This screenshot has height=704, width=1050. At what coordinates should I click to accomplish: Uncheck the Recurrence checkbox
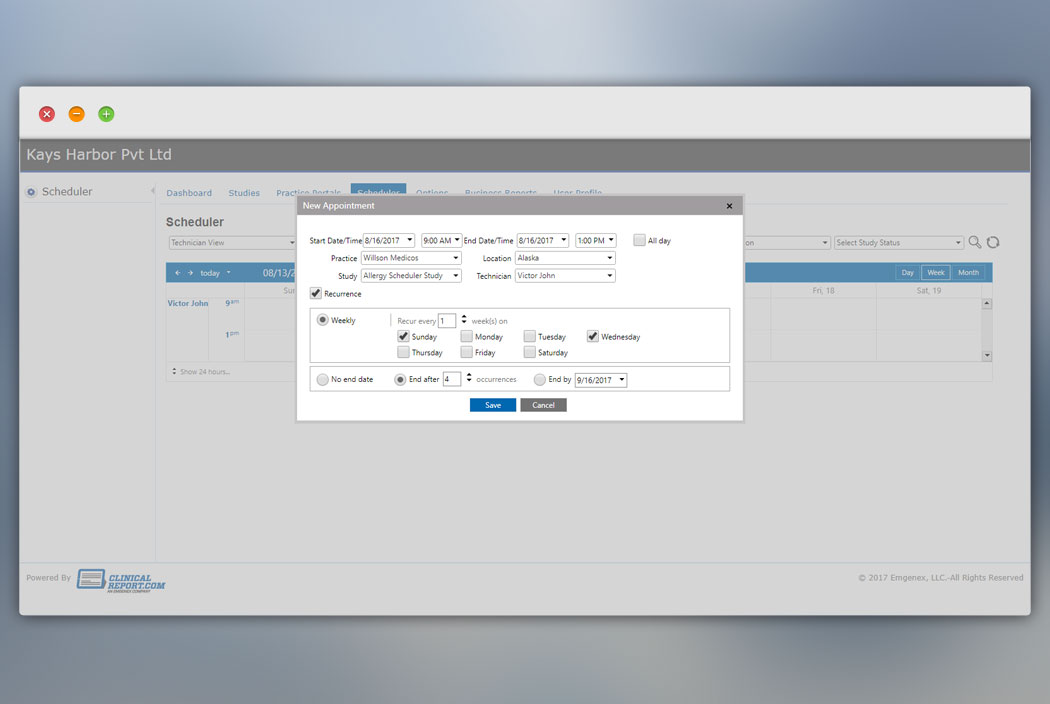(315, 293)
